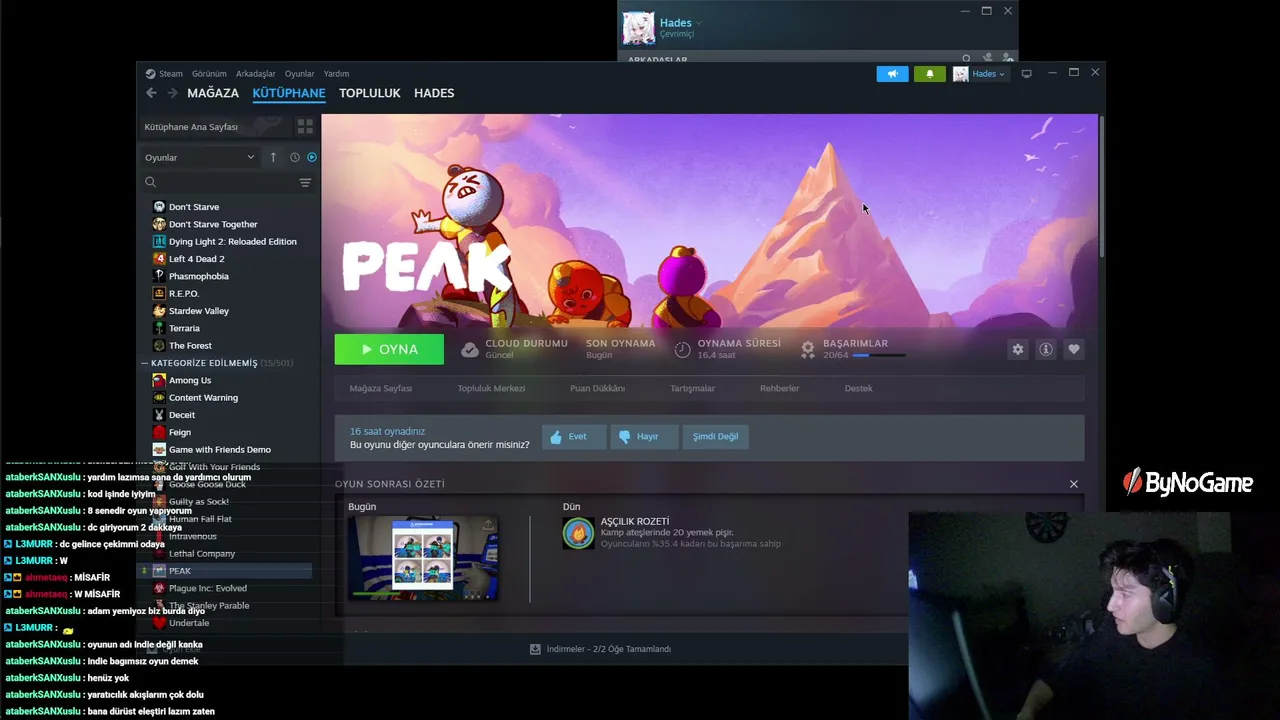Select Among Us in the library

coord(190,380)
